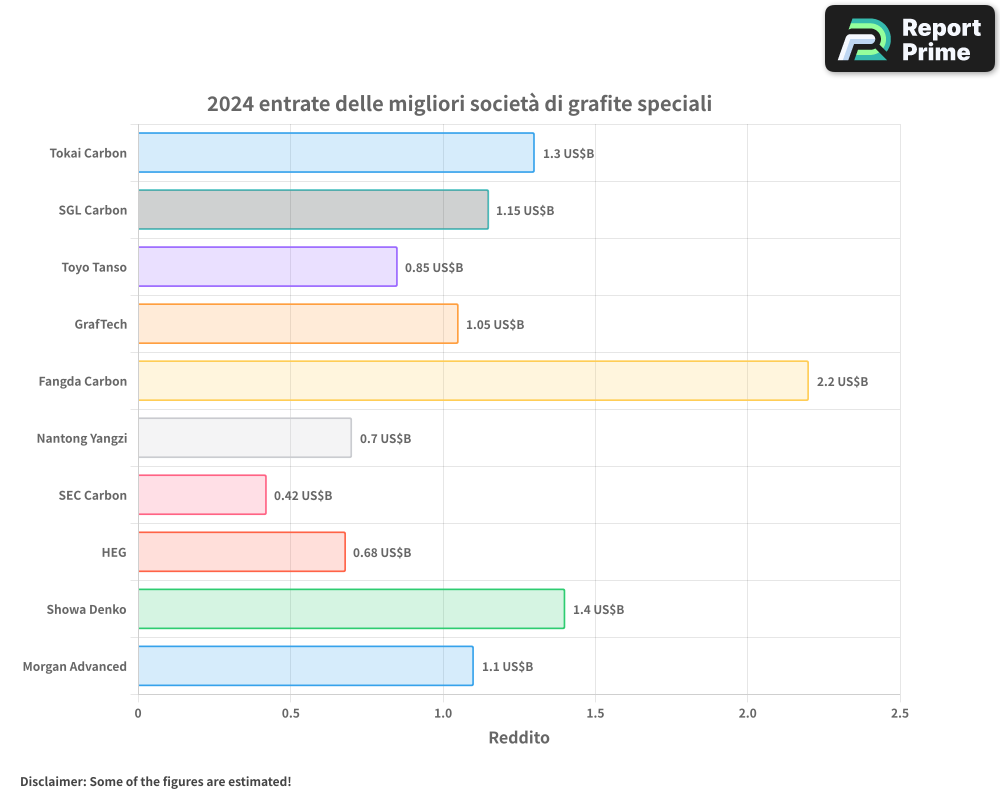The image size is (1000, 800).
Task: Select the Nantong Yangzi bar
Action: coord(244,438)
